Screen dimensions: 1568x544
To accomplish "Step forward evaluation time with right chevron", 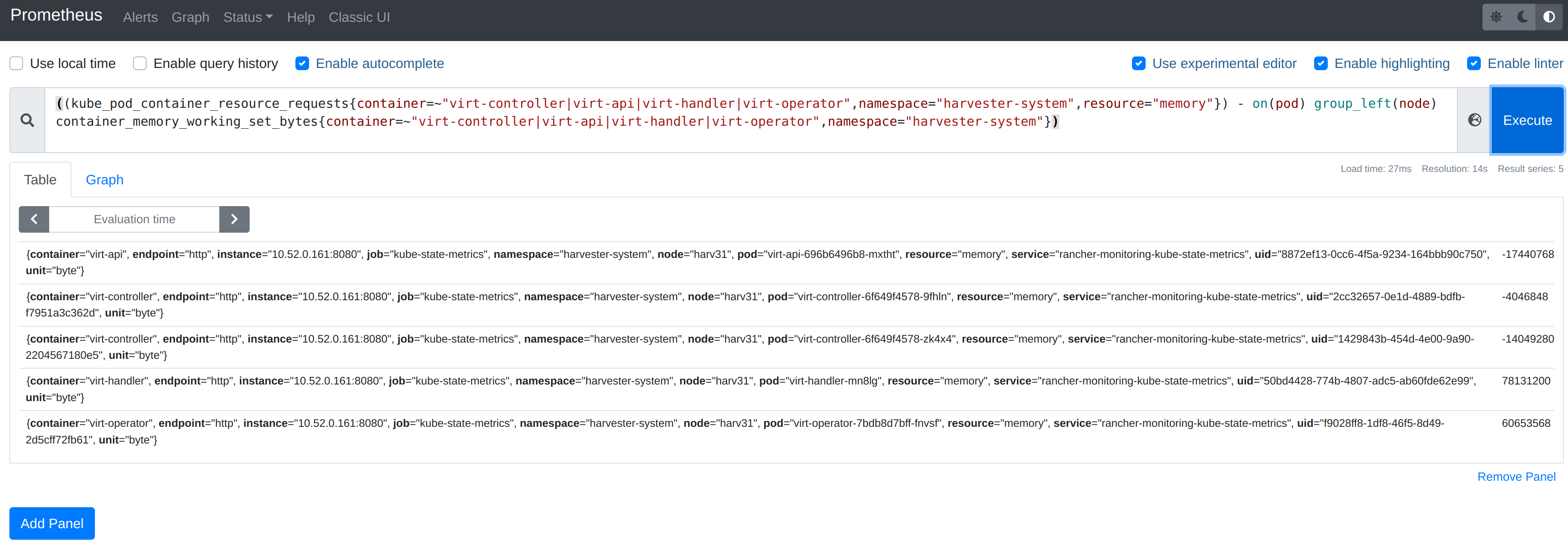I will pyautogui.click(x=234, y=219).
